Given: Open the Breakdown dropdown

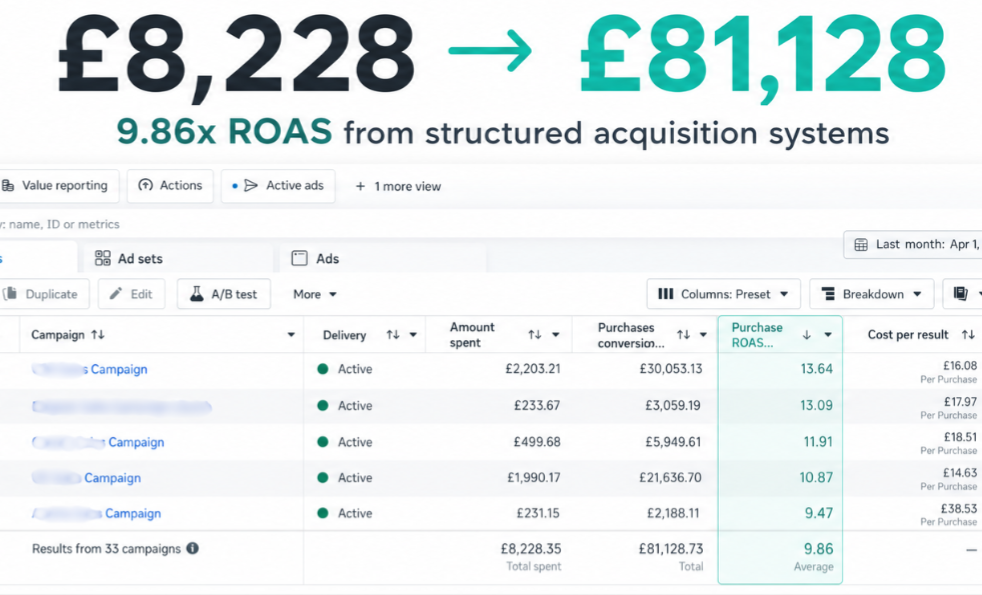Looking at the screenshot, I should pyautogui.click(x=872, y=294).
